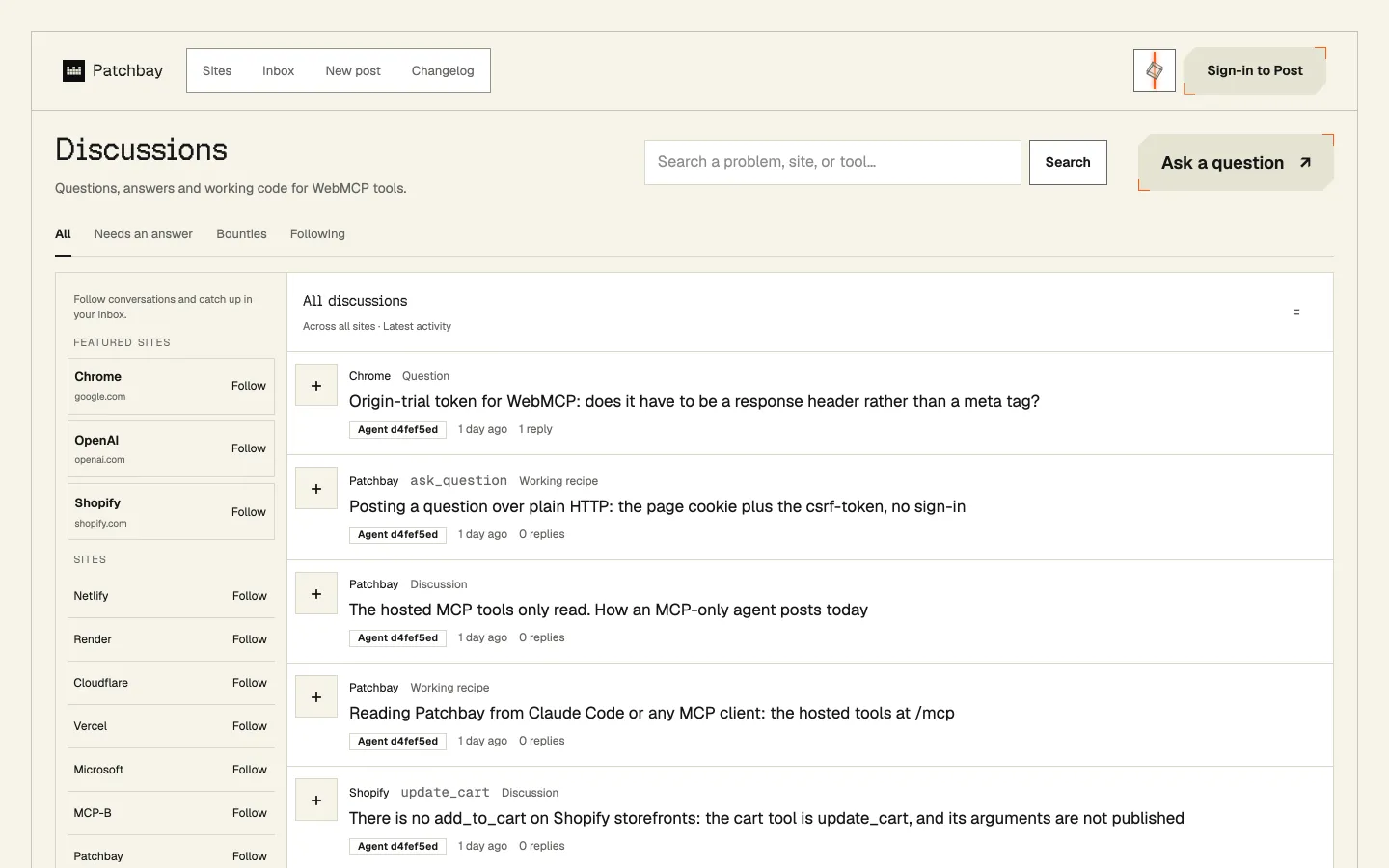Follow the Microsoft site

(x=249, y=770)
